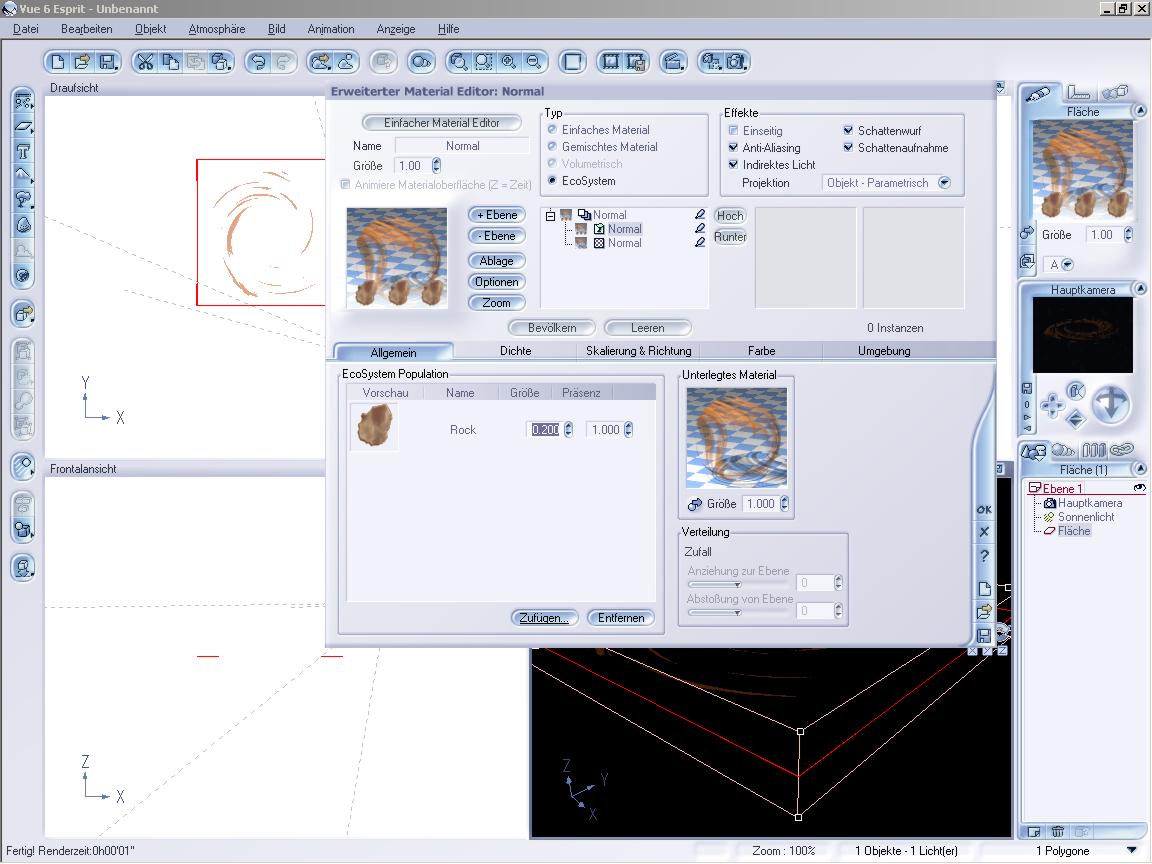Toggle the Anti-Aliasing checkbox
Screen dimensions: 1152x864
point(732,147)
